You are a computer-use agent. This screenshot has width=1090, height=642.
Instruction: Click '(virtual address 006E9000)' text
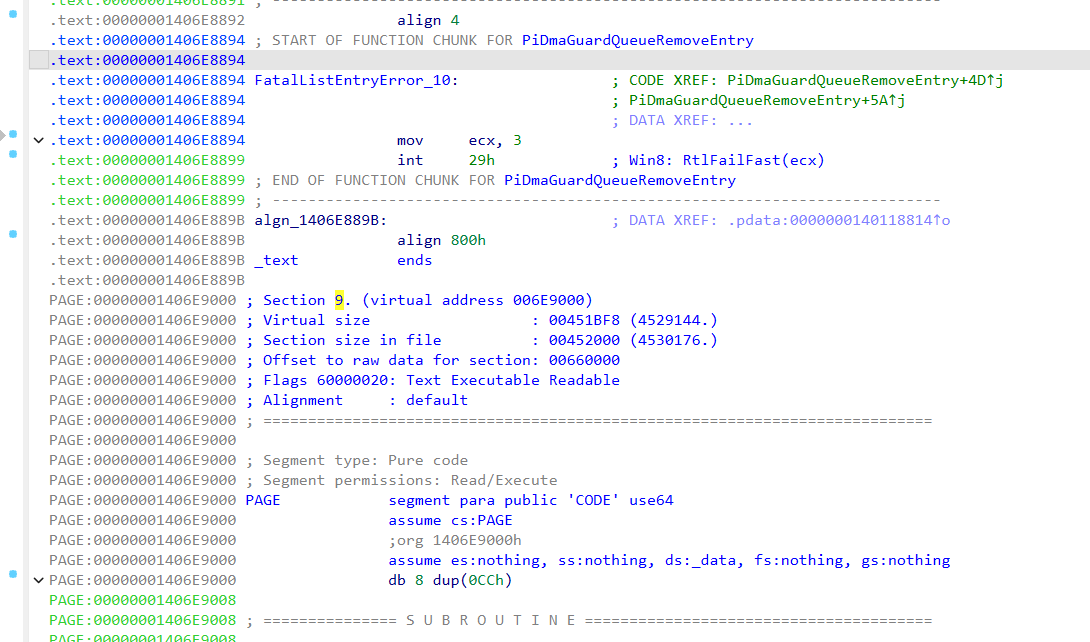tap(477, 300)
